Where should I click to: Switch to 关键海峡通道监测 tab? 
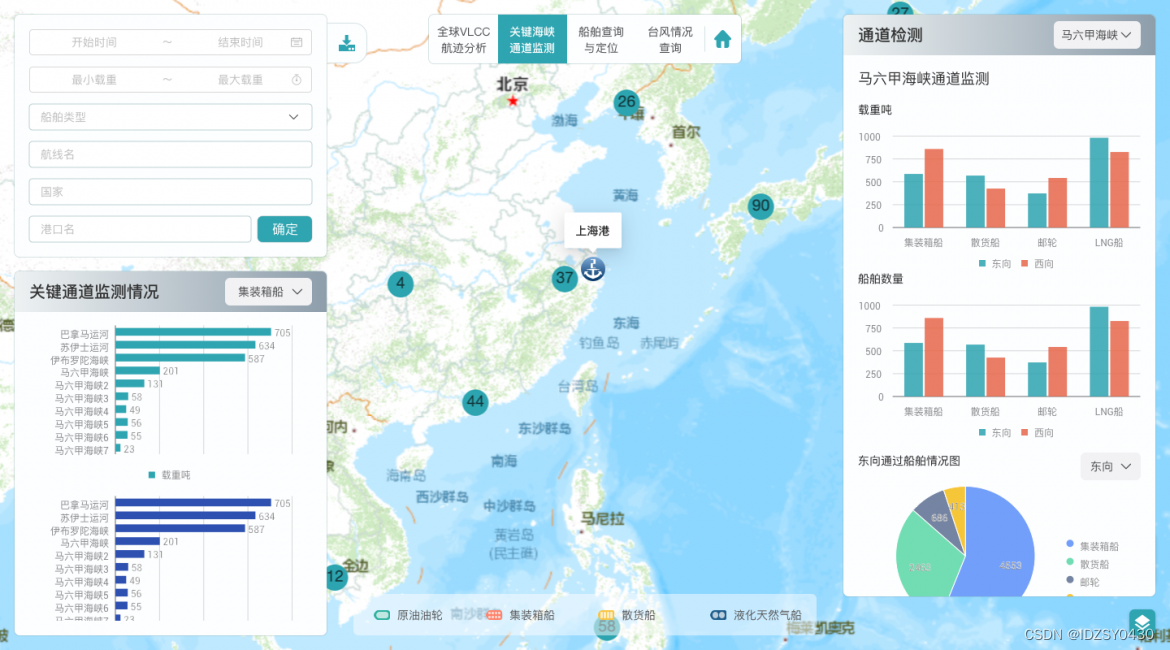click(x=532, y=40)
